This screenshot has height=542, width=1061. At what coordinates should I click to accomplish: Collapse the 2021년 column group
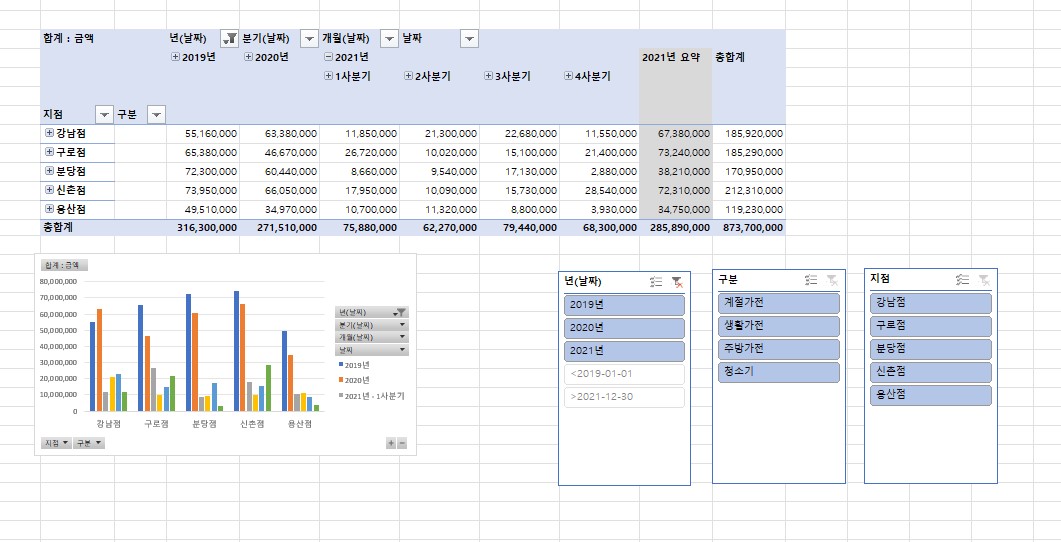click(329, 58)
